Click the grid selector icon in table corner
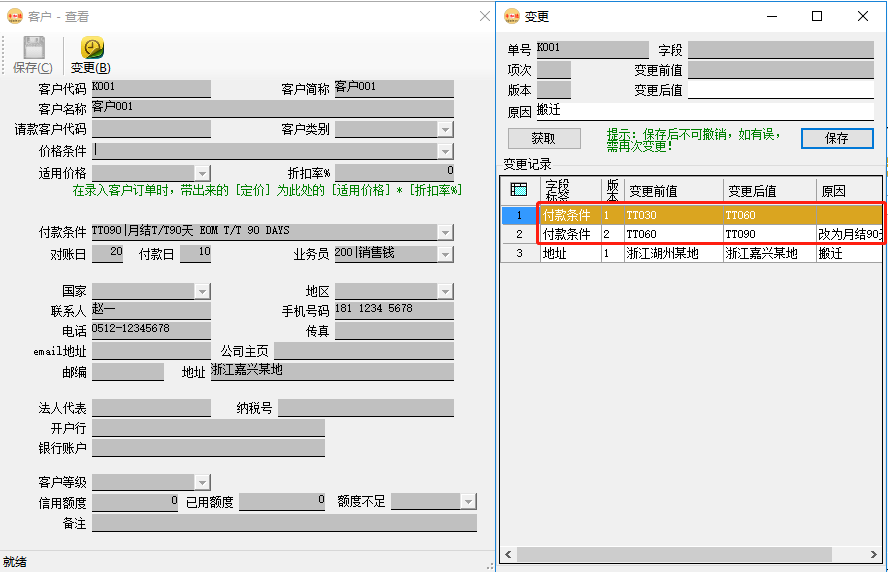Image resolution: width=888 pixels, height=572 pixels. click(519, 189)
